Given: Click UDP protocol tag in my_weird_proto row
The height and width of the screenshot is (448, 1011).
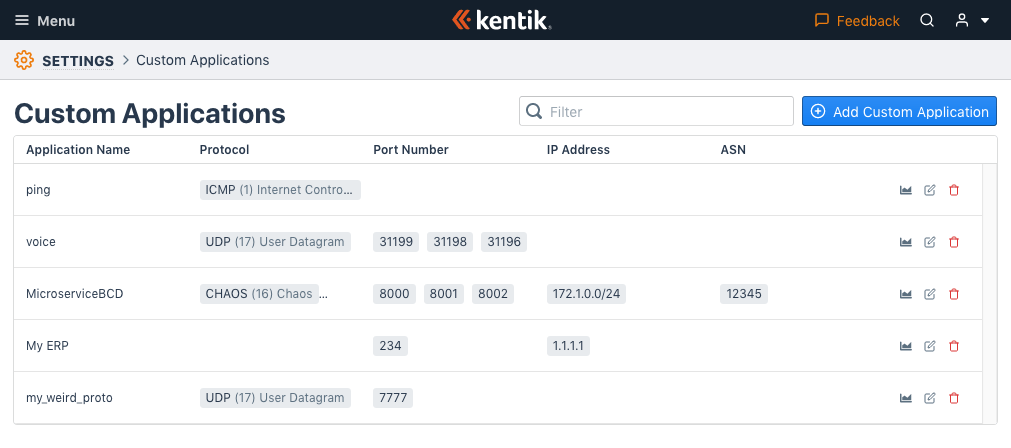Looking at the screenshot, I should pos(275,398).
